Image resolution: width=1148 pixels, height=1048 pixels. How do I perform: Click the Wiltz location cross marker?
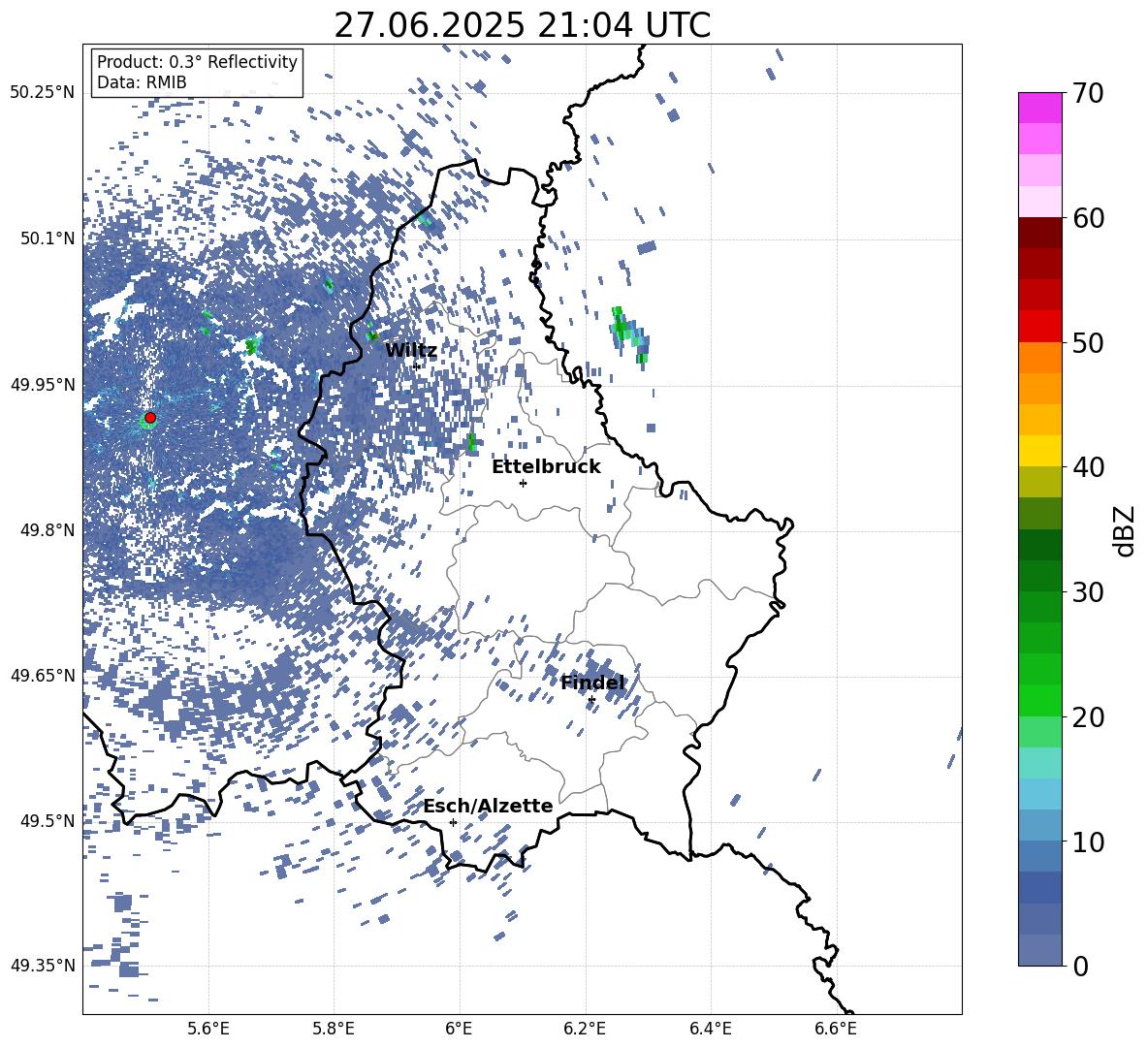point(417,365)
